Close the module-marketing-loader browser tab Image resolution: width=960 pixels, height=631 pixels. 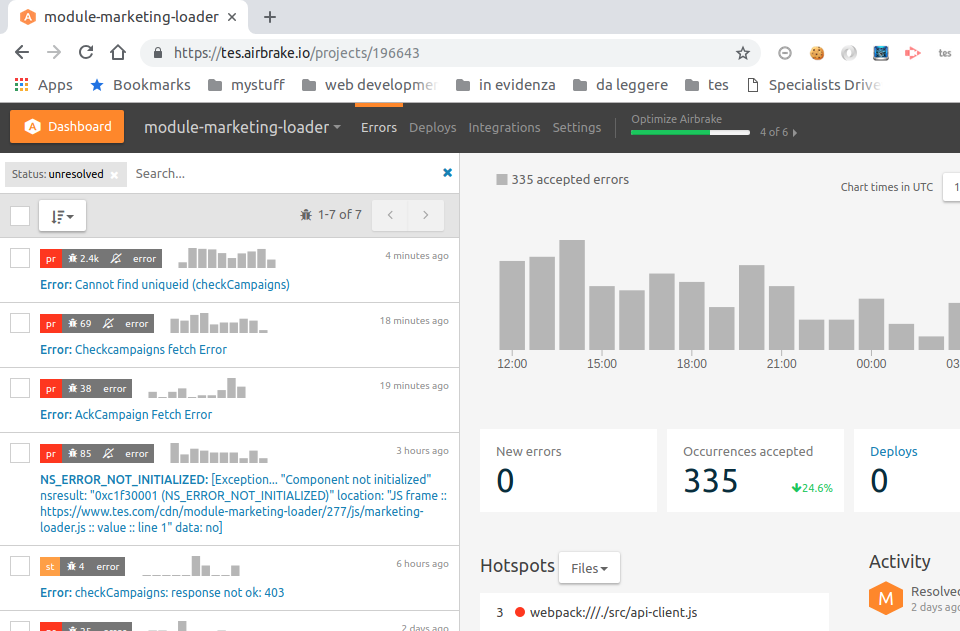(232, 17)
